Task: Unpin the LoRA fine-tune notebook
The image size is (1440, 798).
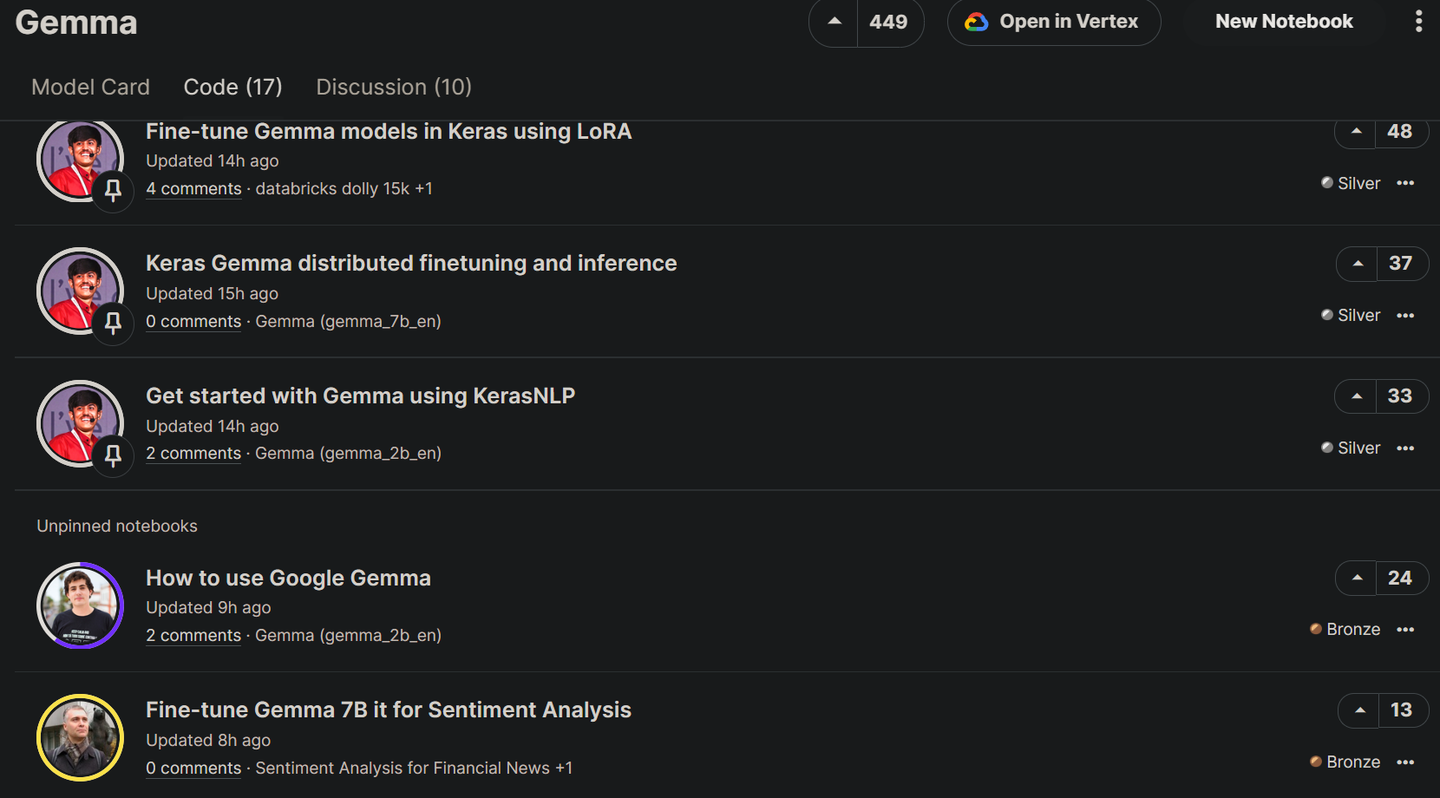Action: click(113, 190)
